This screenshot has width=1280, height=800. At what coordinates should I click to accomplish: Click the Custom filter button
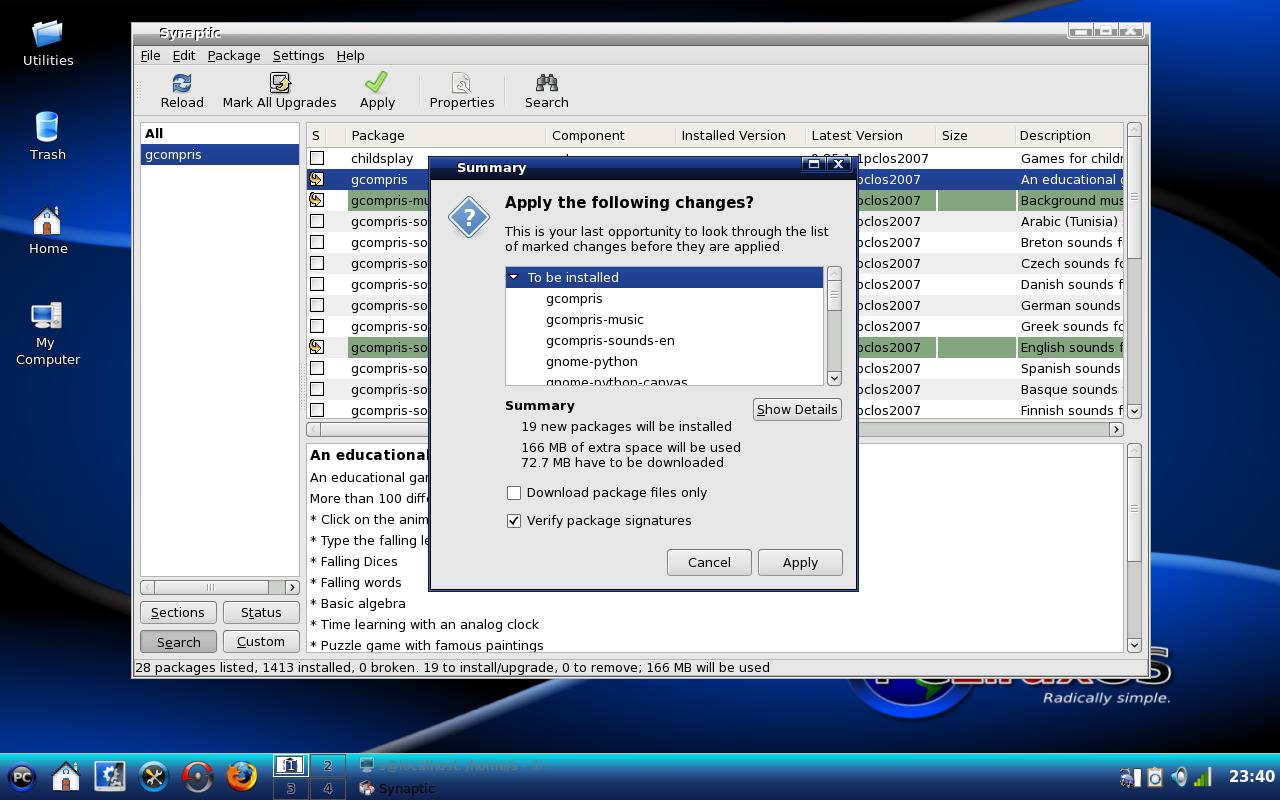(261, 642)
